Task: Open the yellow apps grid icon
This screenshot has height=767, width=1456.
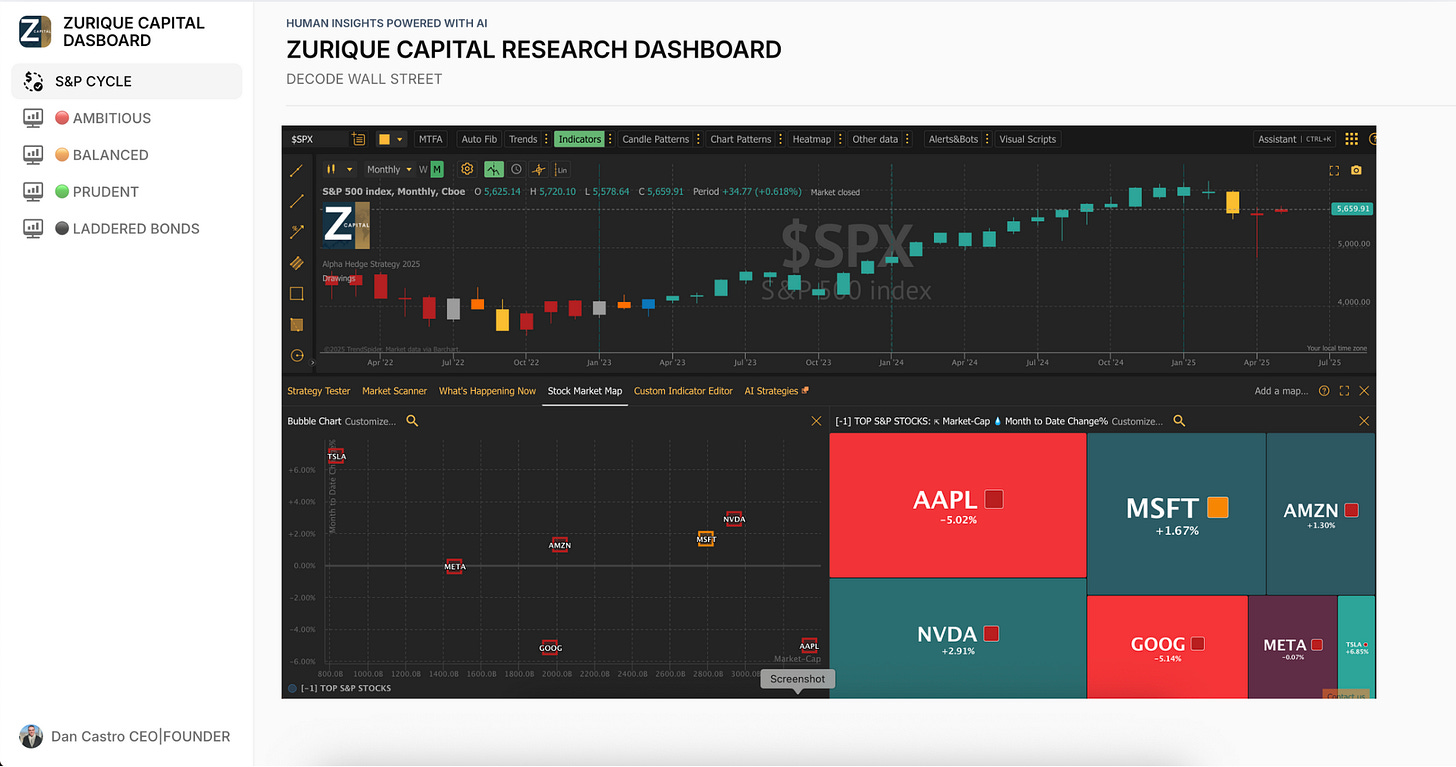Action: click(x=1351, y=139)
